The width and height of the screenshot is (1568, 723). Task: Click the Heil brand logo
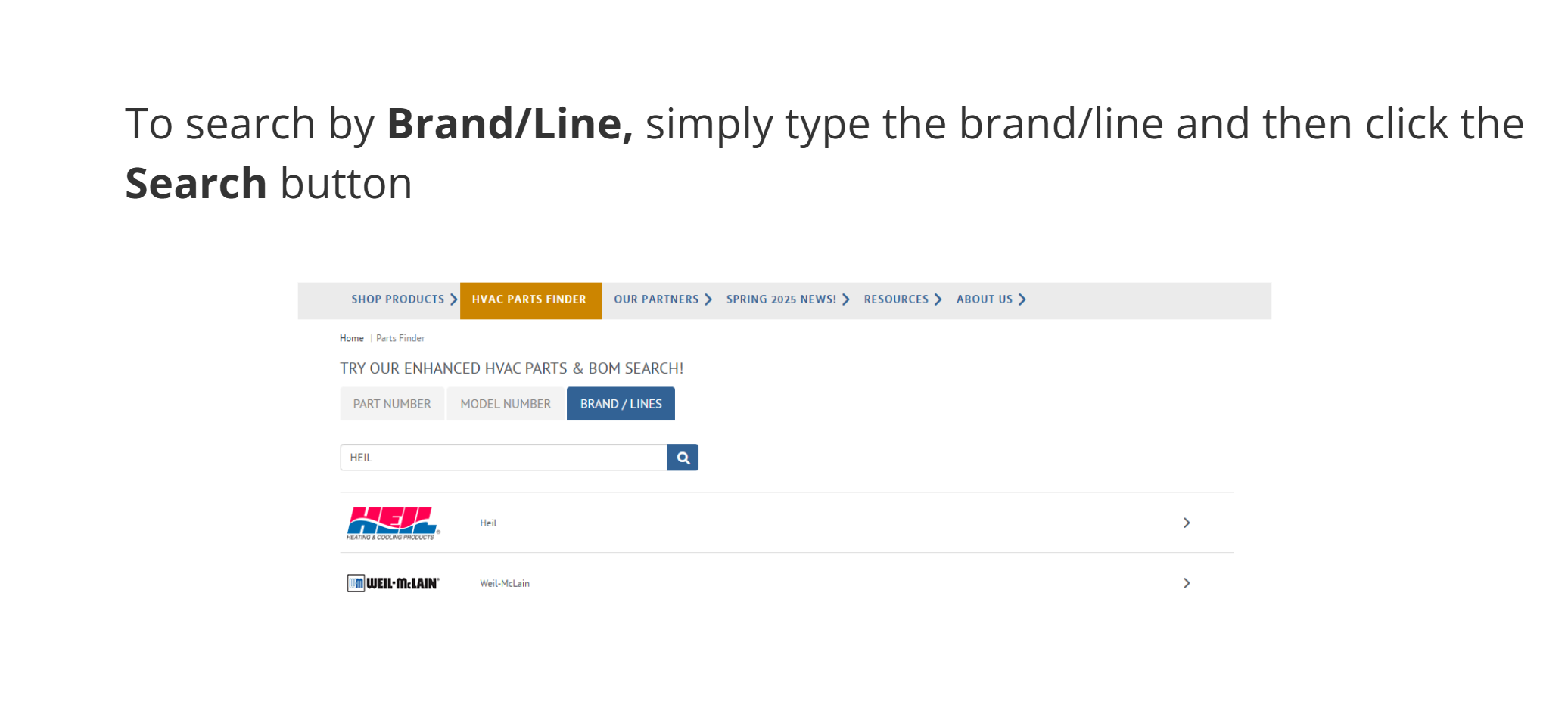click(x=393, y=523)
